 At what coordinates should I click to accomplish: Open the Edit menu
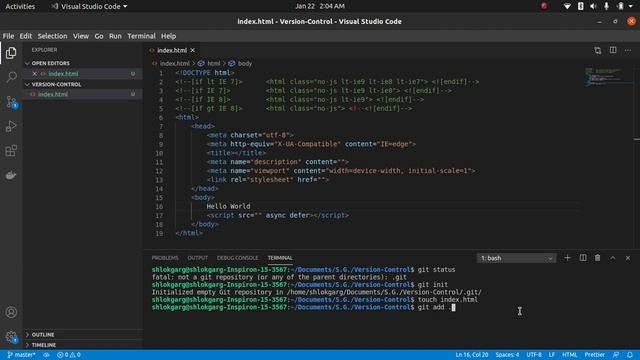[x=26, y=36]
